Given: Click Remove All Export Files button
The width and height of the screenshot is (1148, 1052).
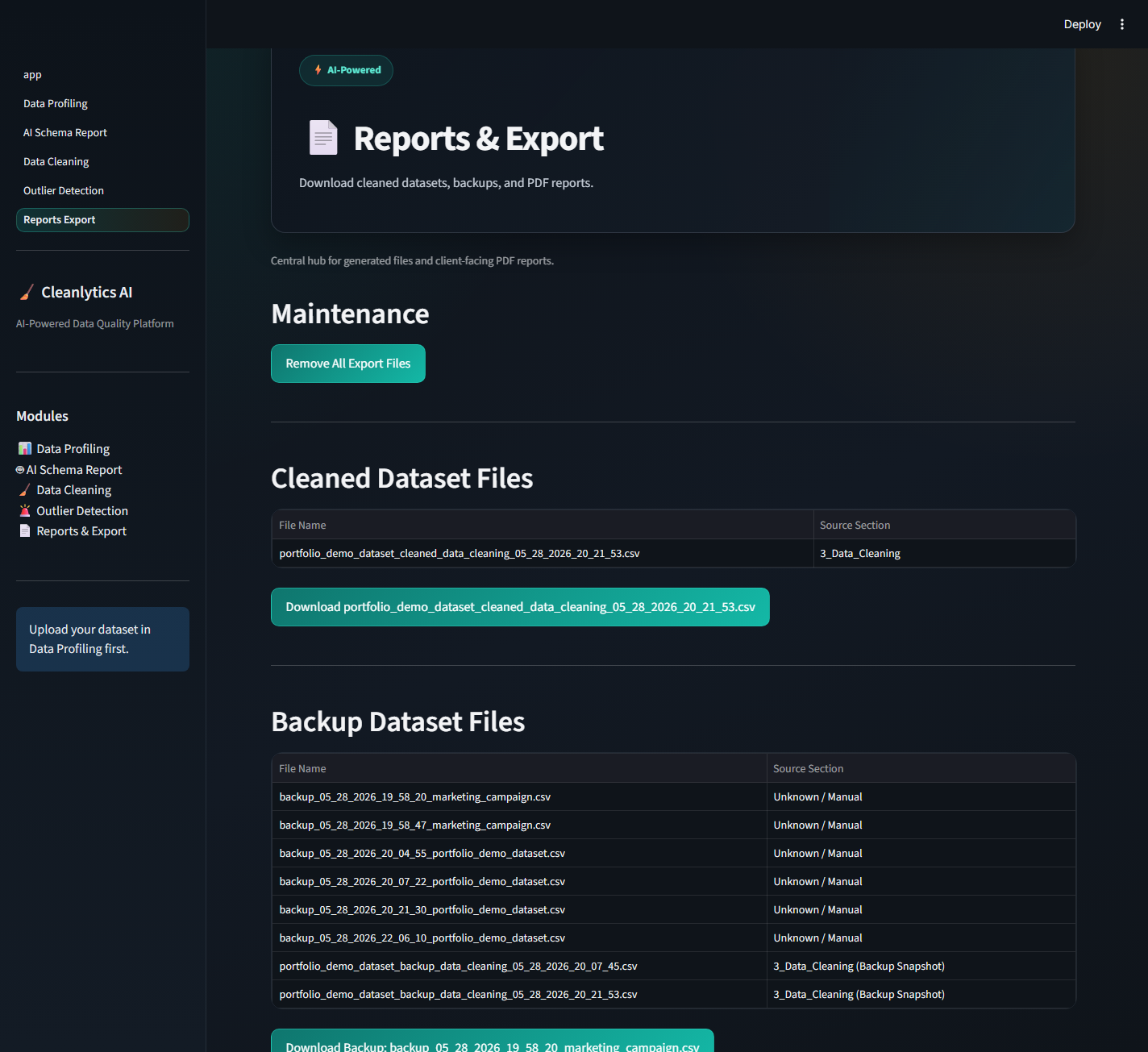Looking at the screenshot, I should click(x=348, y=364).
